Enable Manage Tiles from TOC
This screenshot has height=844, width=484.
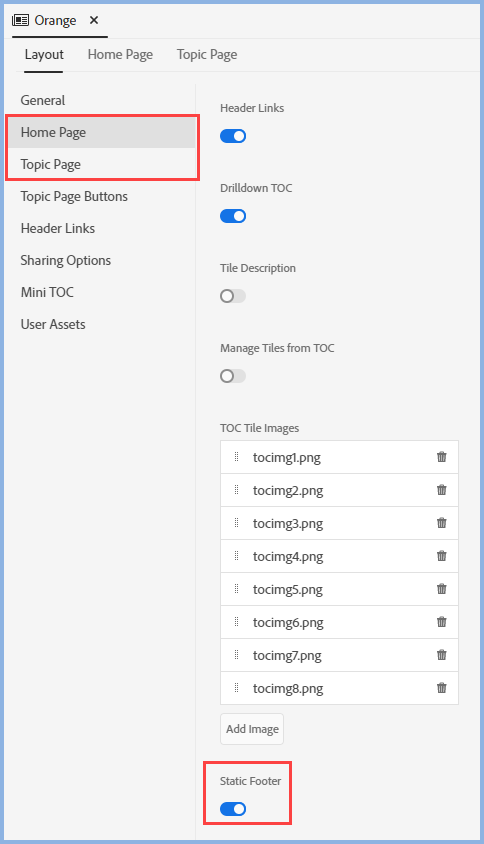233,376
